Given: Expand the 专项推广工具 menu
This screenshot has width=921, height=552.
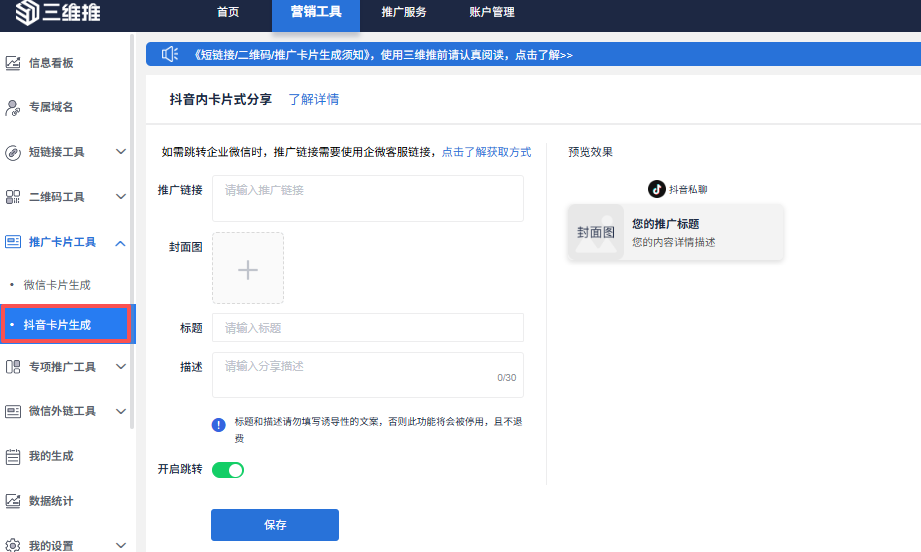Looking at the screenshot, I should [x=121, y=367].
